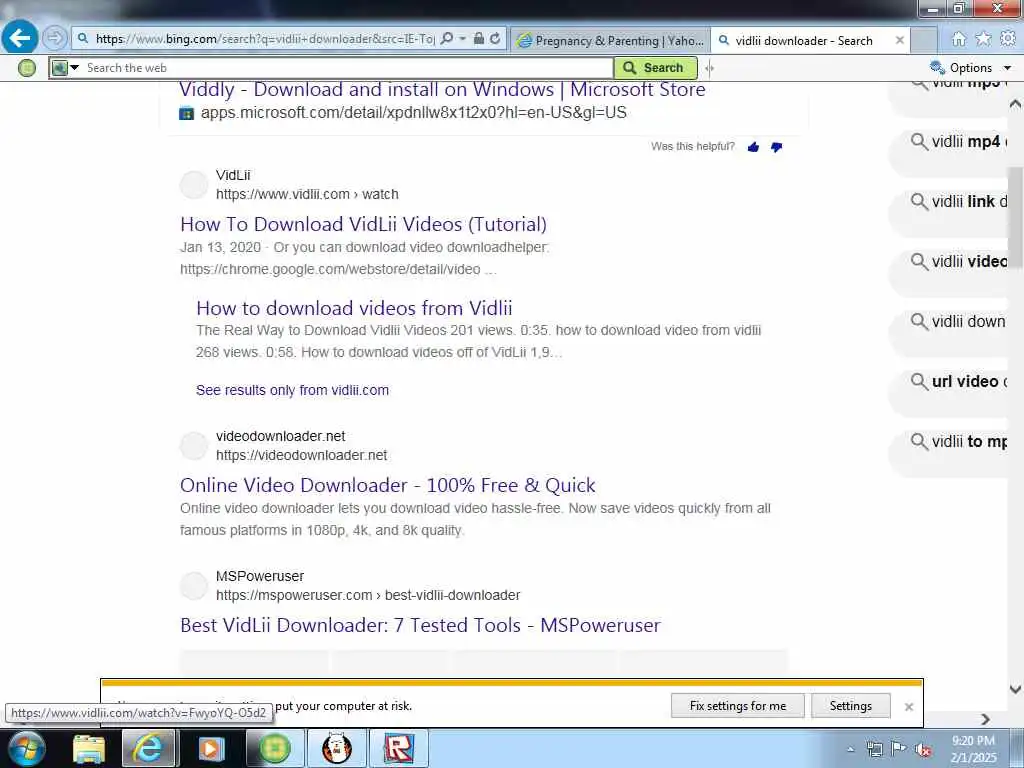
Task: Click https://www.vidlii.com › watch URL text
Action: (x=307, y=195)
